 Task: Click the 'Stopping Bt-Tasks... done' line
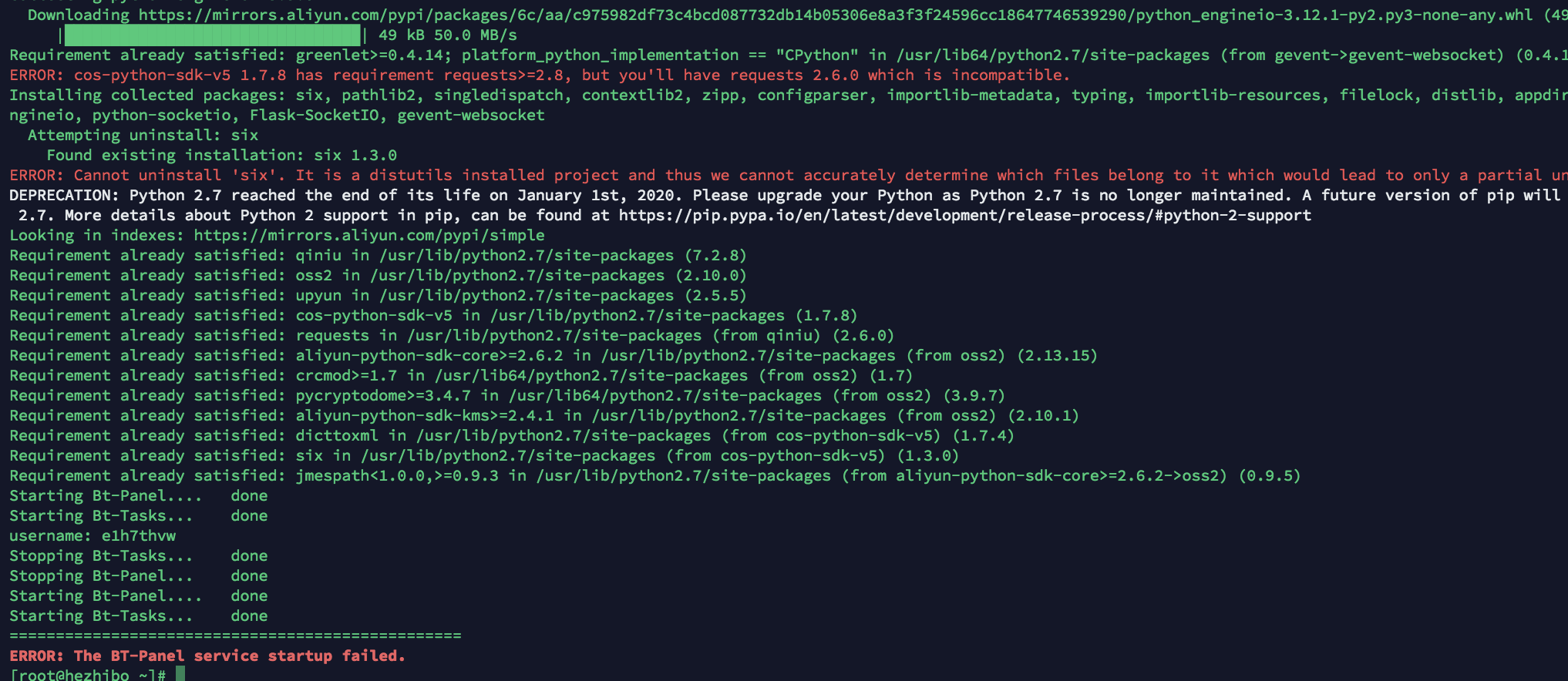139,555
